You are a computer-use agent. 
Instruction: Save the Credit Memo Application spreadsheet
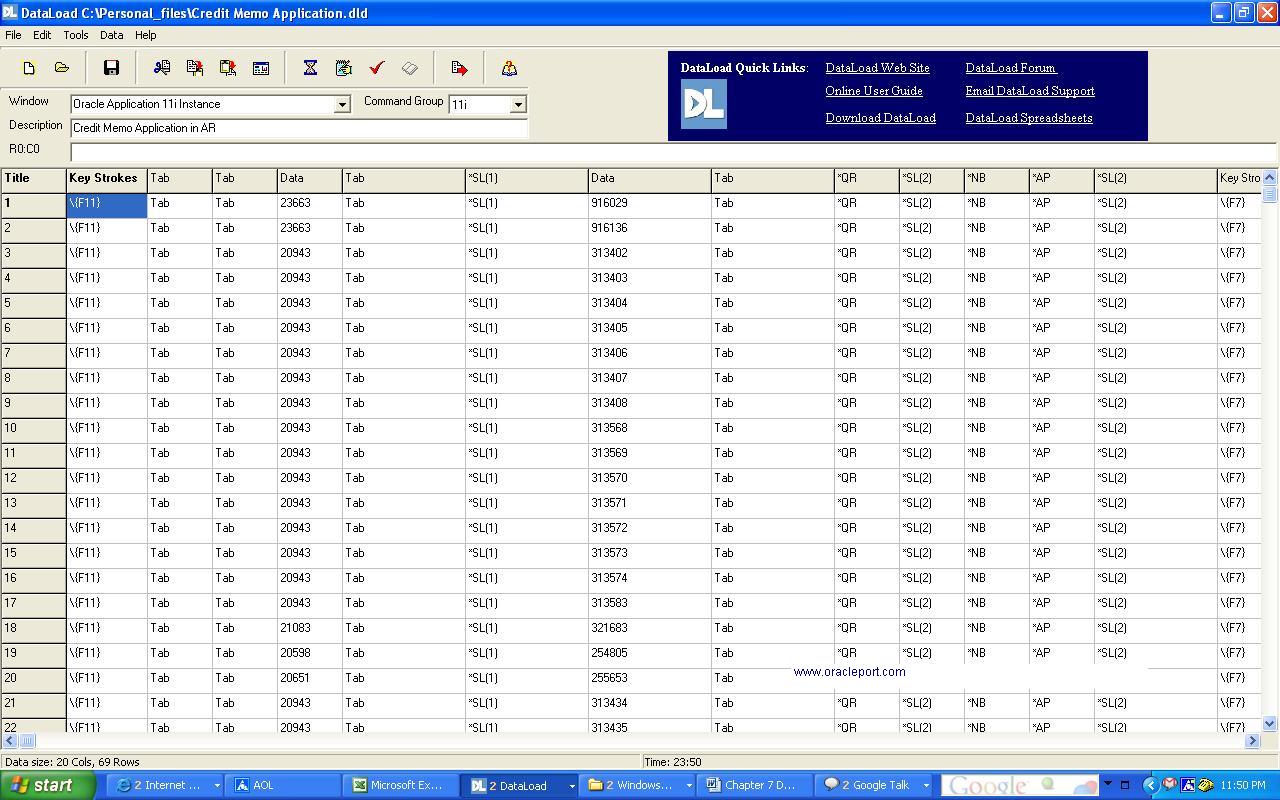click(x=112, y=67)
